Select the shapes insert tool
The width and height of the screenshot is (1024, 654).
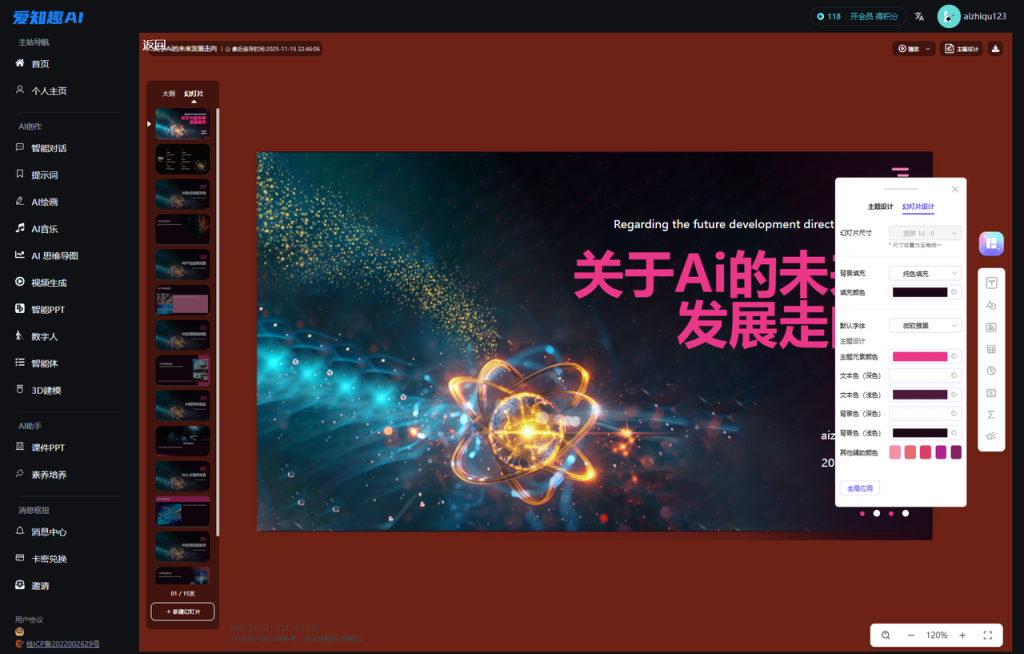991,305
